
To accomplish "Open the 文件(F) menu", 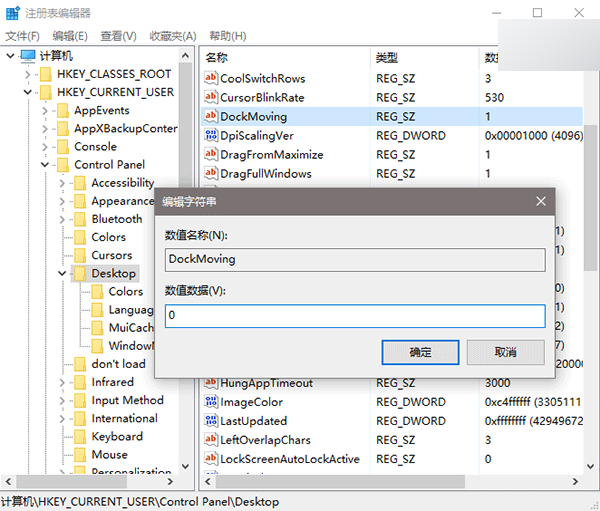I will coord(22,36).
